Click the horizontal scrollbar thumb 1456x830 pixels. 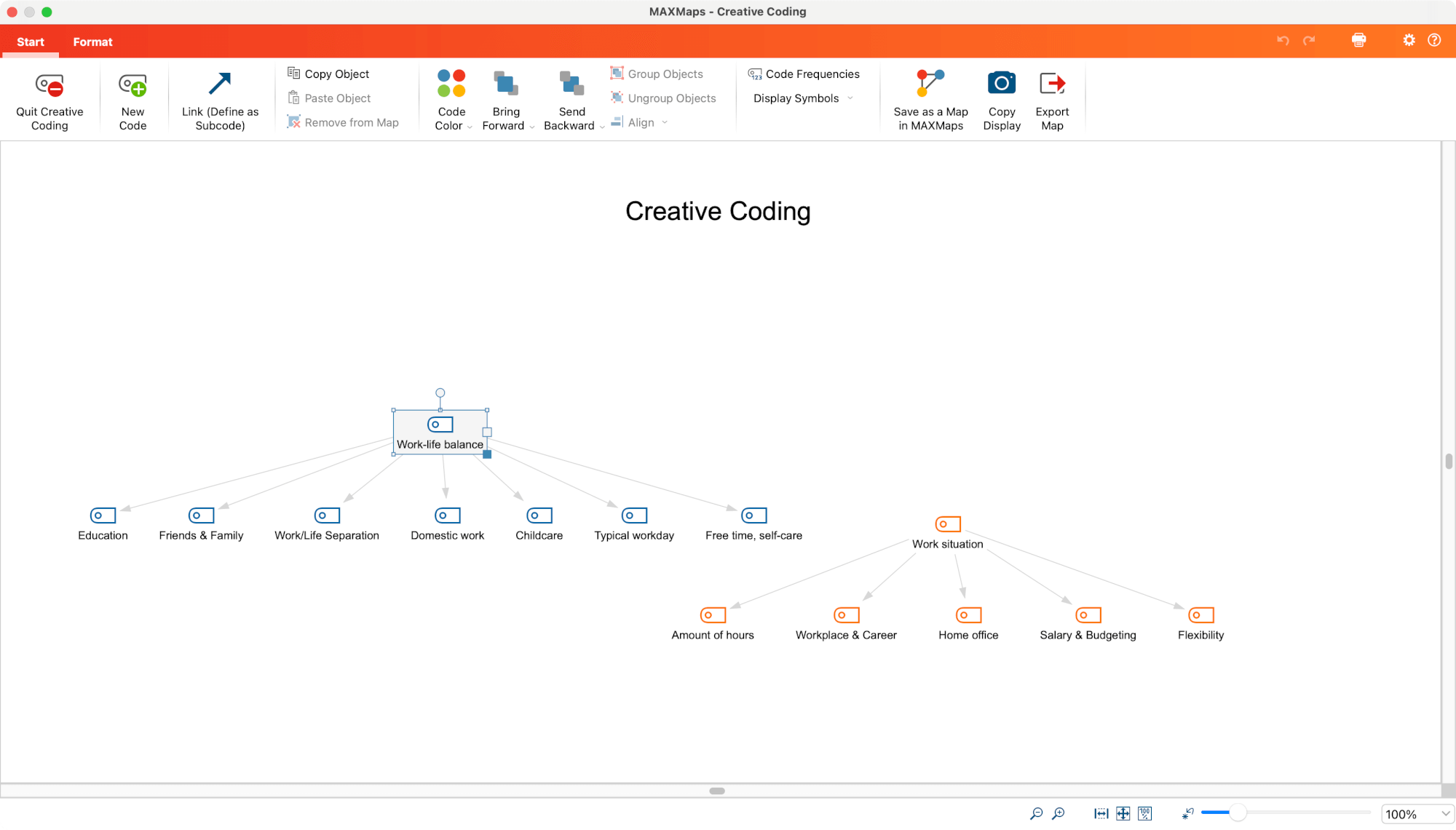click(717, 791)
